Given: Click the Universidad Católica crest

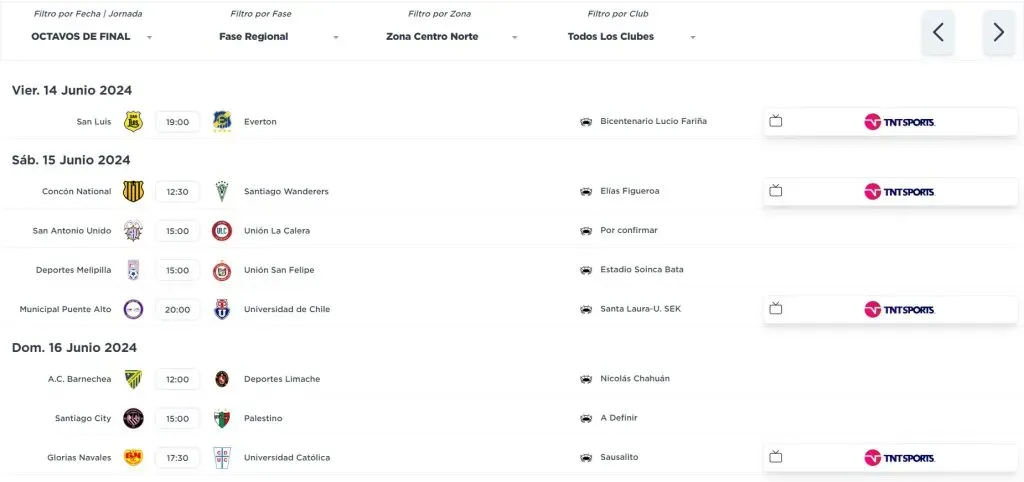Looking at the screenshot, I should point(222,457).
